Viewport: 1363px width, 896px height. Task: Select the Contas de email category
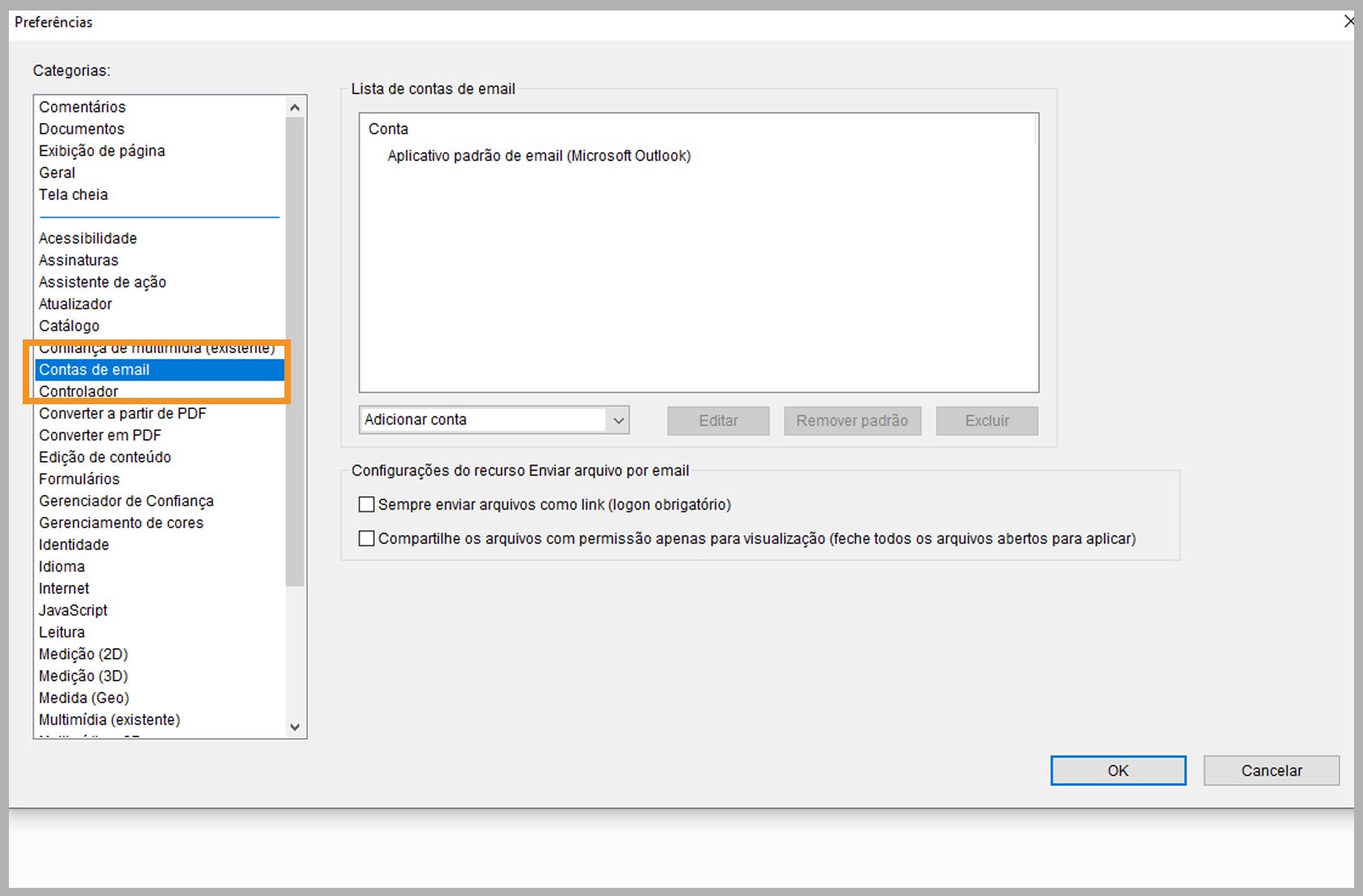click(x=160, y=369)
